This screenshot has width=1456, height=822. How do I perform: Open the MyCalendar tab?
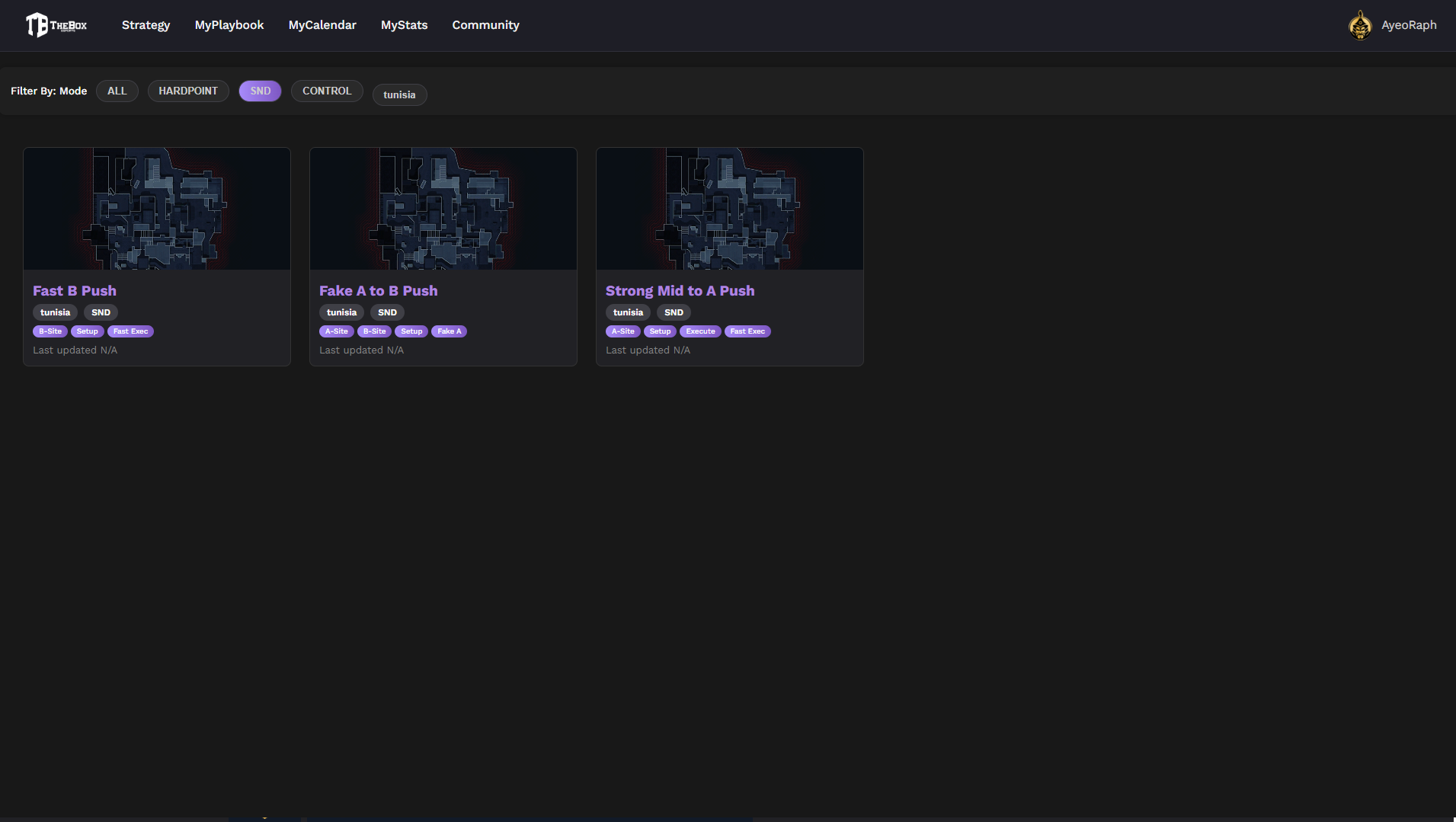[322, 25]
